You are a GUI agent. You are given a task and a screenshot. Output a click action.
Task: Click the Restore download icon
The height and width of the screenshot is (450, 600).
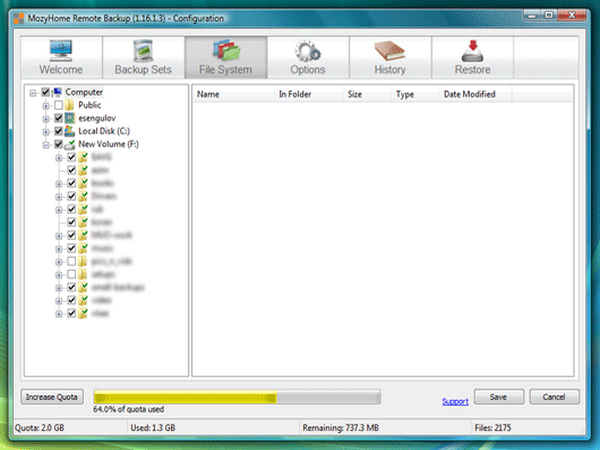click(473, 51)
